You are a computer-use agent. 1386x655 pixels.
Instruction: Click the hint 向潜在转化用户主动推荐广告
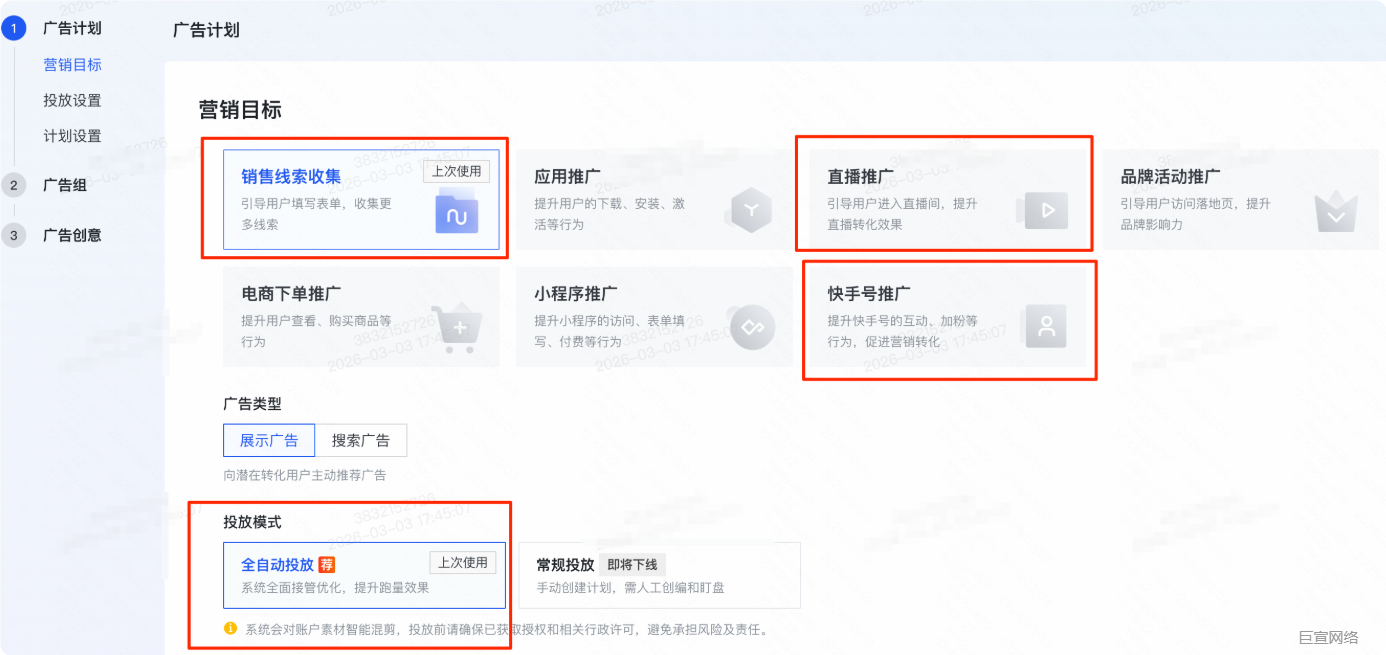(x=304, y=475)
